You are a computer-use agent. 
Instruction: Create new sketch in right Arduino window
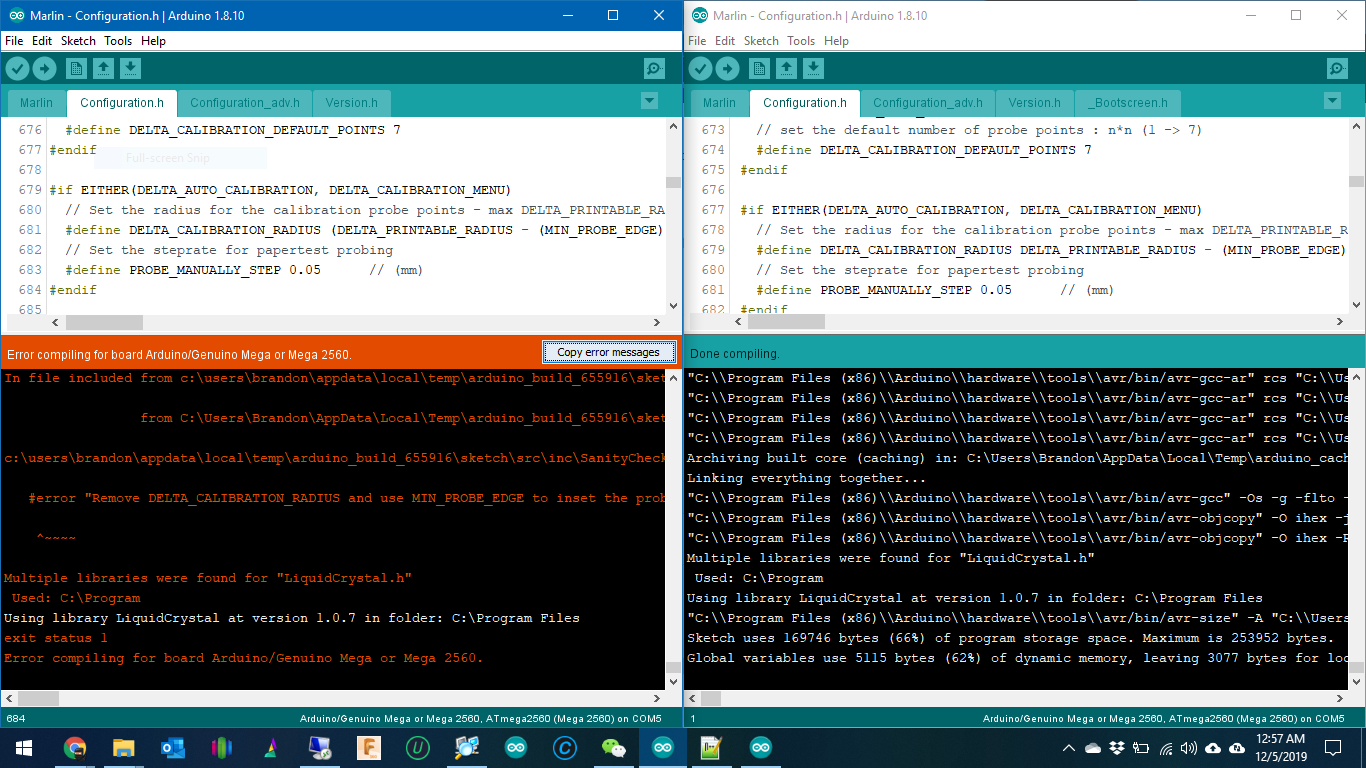(x=760, y=68)
